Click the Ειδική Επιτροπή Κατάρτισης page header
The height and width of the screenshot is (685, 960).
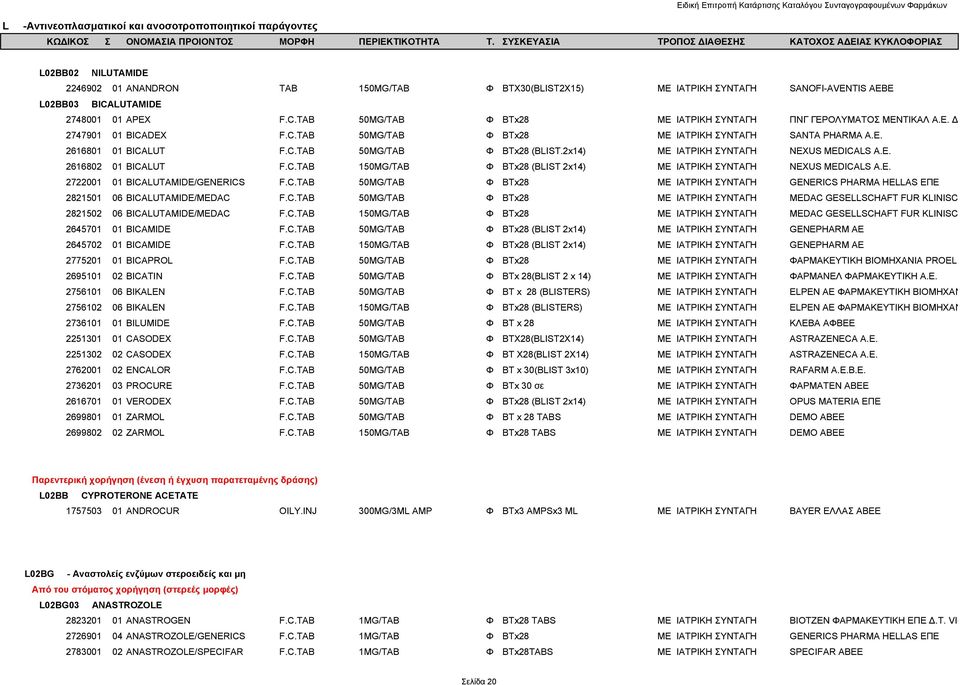811,6
